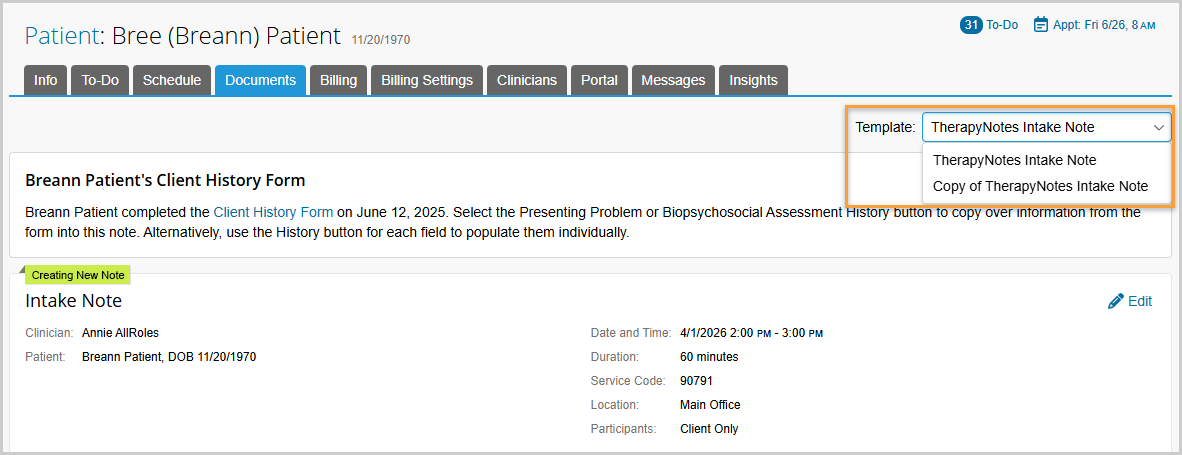Viewport: 1182px width, 455px height.
Task: Click the Client Only participants value
Action: tap(709, 429)
